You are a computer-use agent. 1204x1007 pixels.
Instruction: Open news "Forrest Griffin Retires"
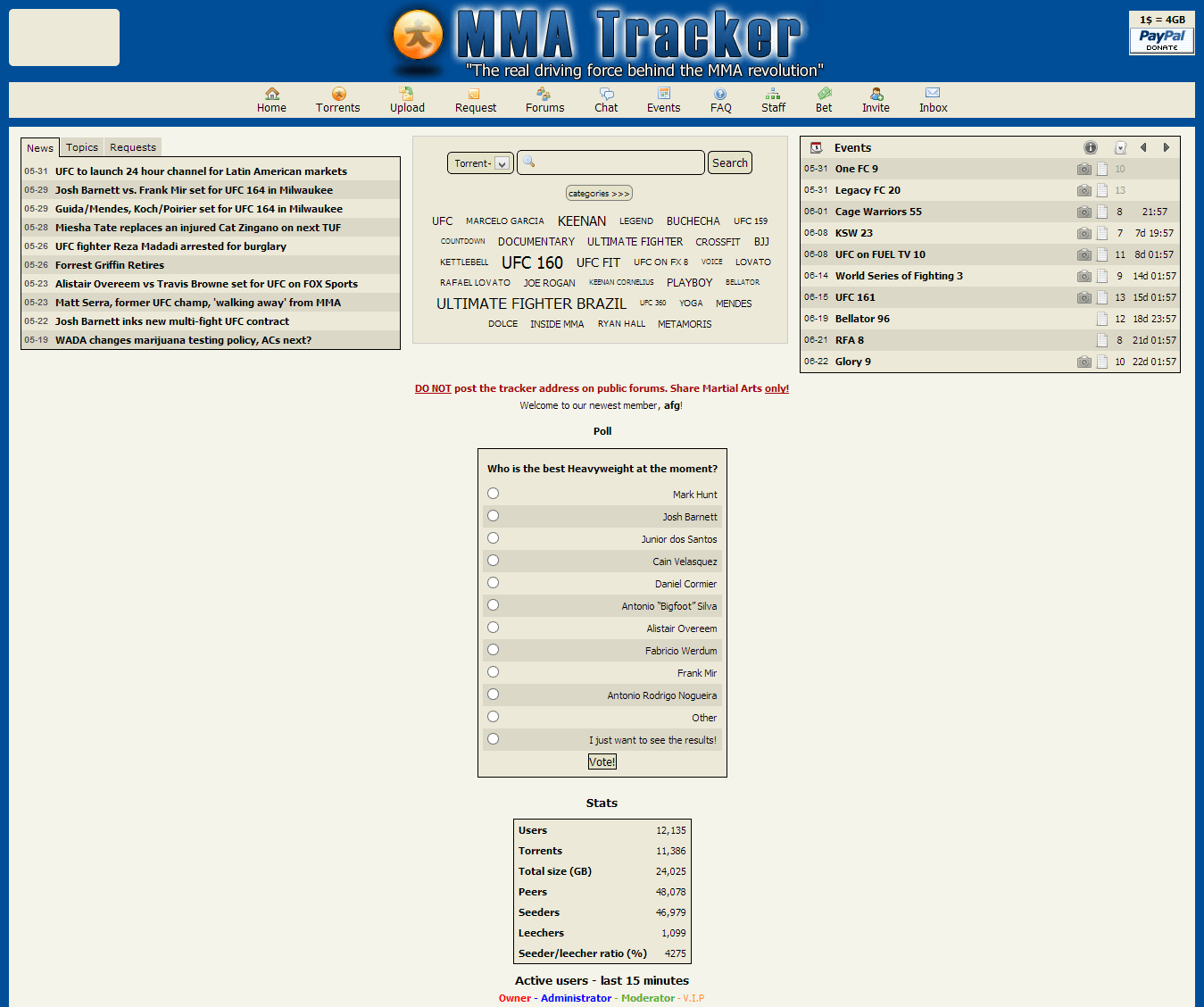[110, 265]
